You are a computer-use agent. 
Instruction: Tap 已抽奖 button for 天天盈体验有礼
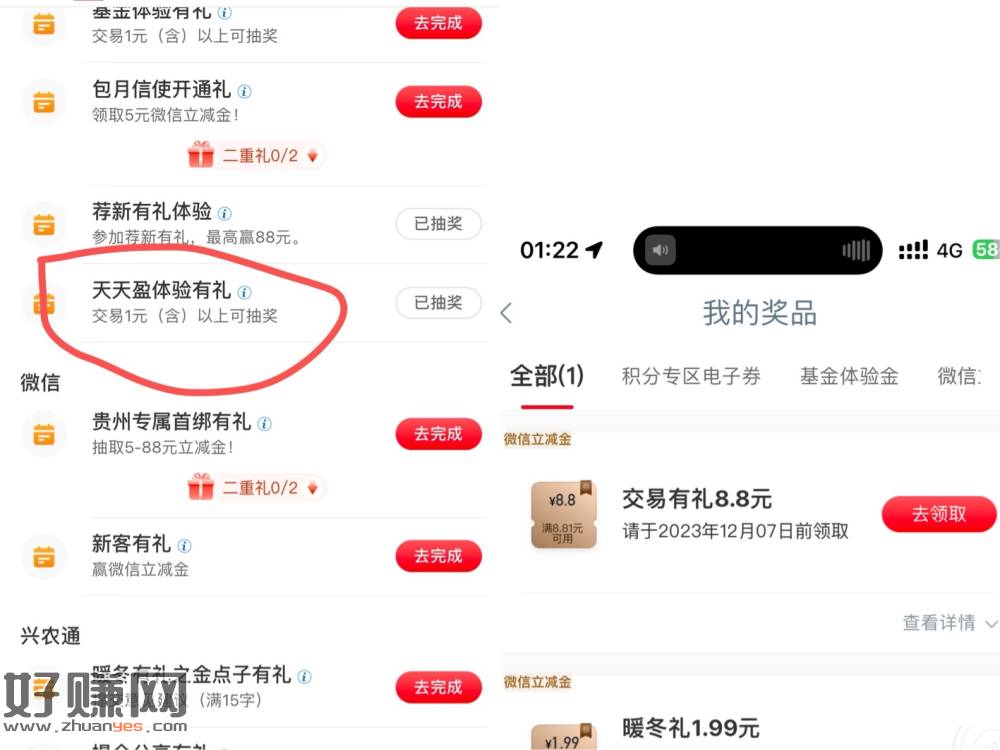pos(438,303)
